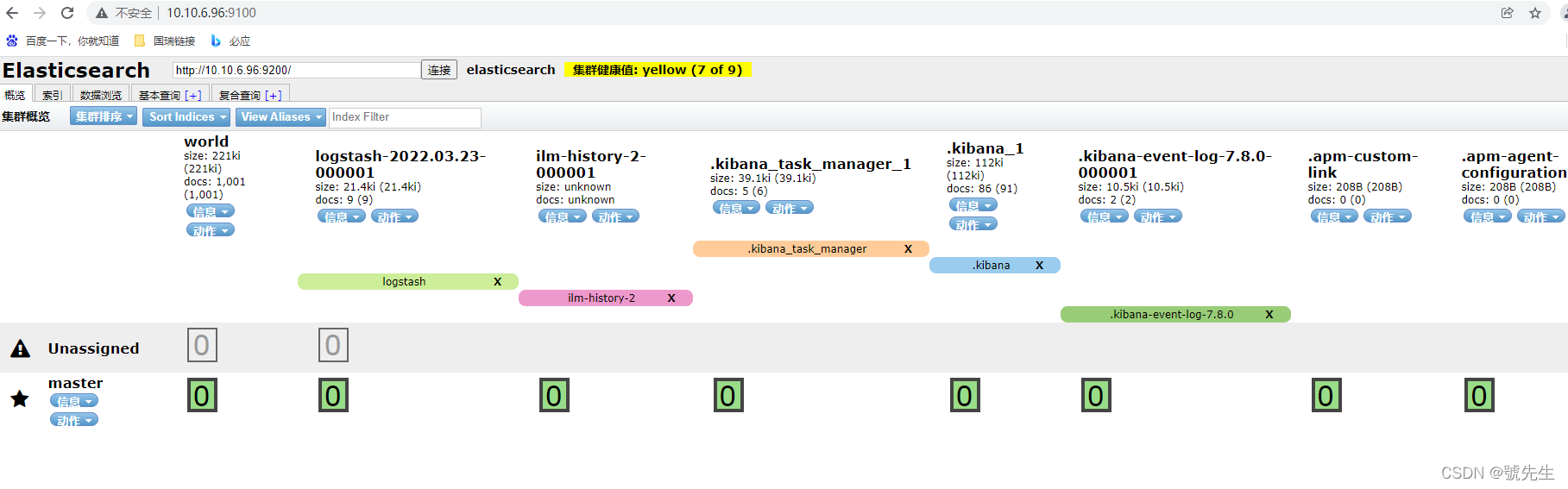The height and width of the screenshot is (489, 1568).
Task: Click the yellow cluster health indicator
Action: [658, 70]
